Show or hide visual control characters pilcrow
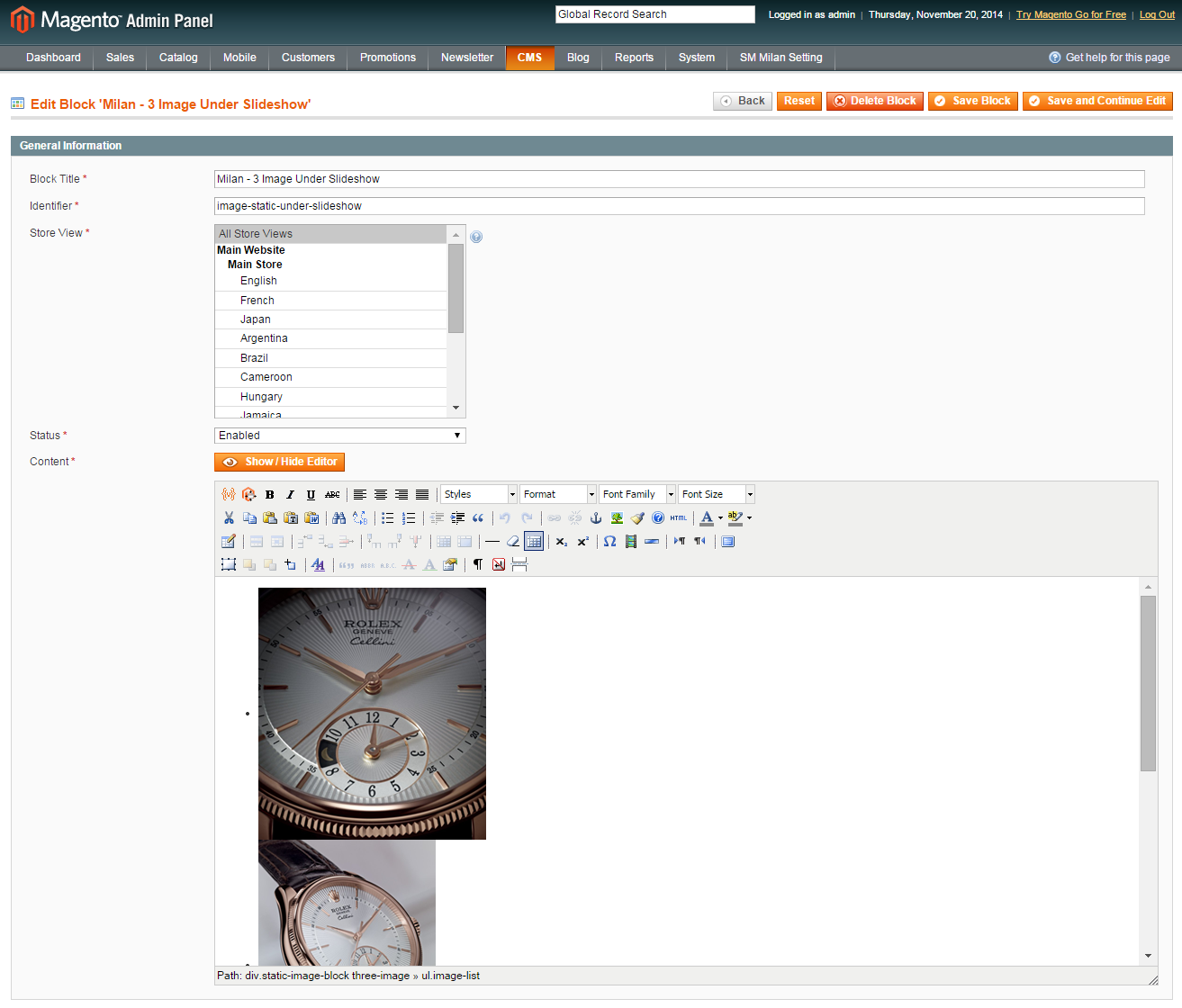The image size is (1182, 1008). point(478,564)
